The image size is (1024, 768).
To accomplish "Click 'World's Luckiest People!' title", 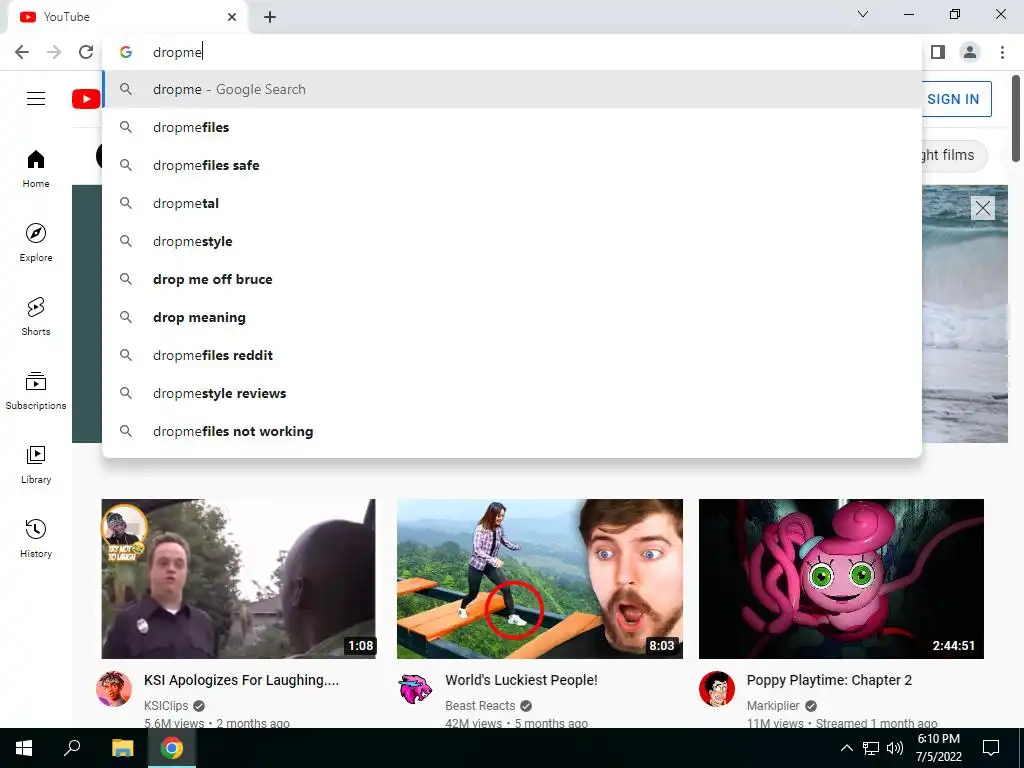I will click(x=521, y=680).
